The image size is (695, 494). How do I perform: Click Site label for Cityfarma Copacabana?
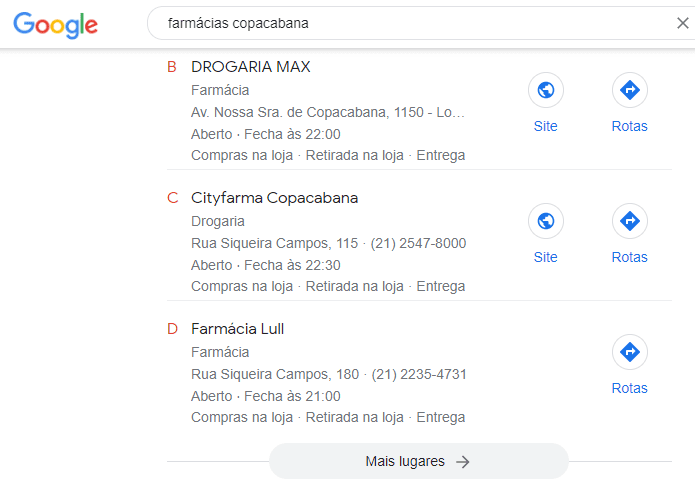point(546,257)
